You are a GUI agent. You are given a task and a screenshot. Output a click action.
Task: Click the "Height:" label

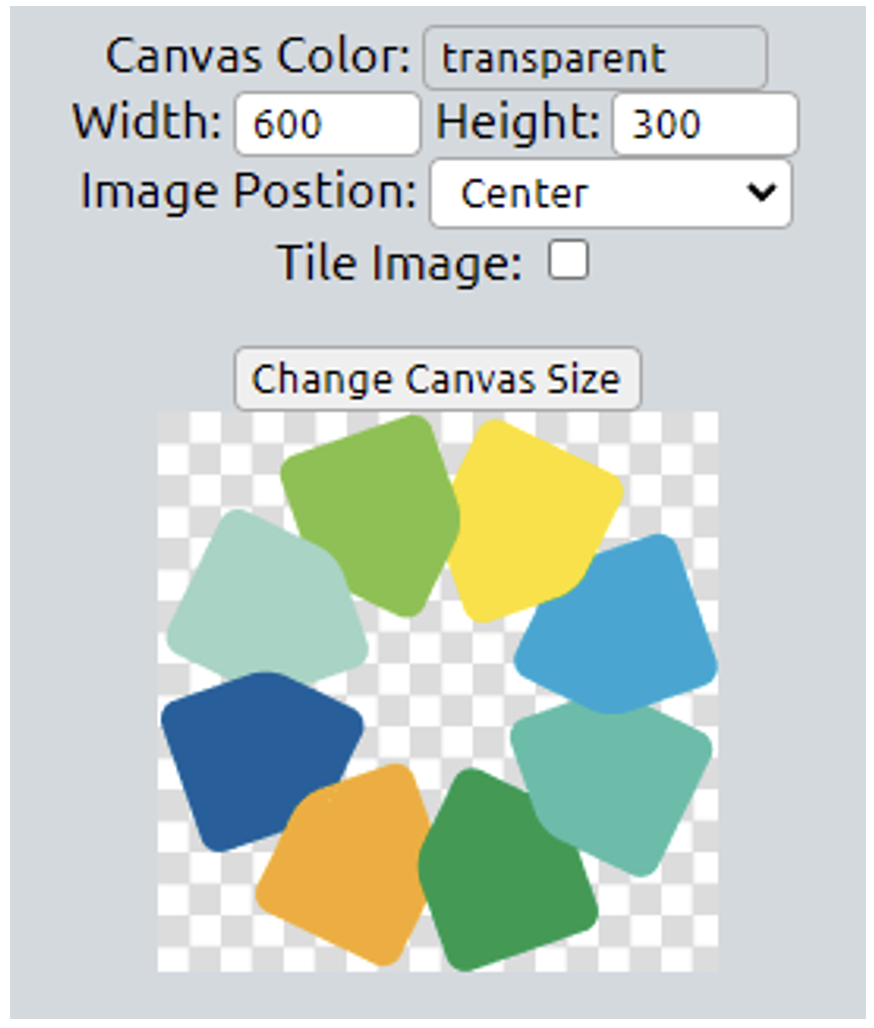click(x=518, y=123)
